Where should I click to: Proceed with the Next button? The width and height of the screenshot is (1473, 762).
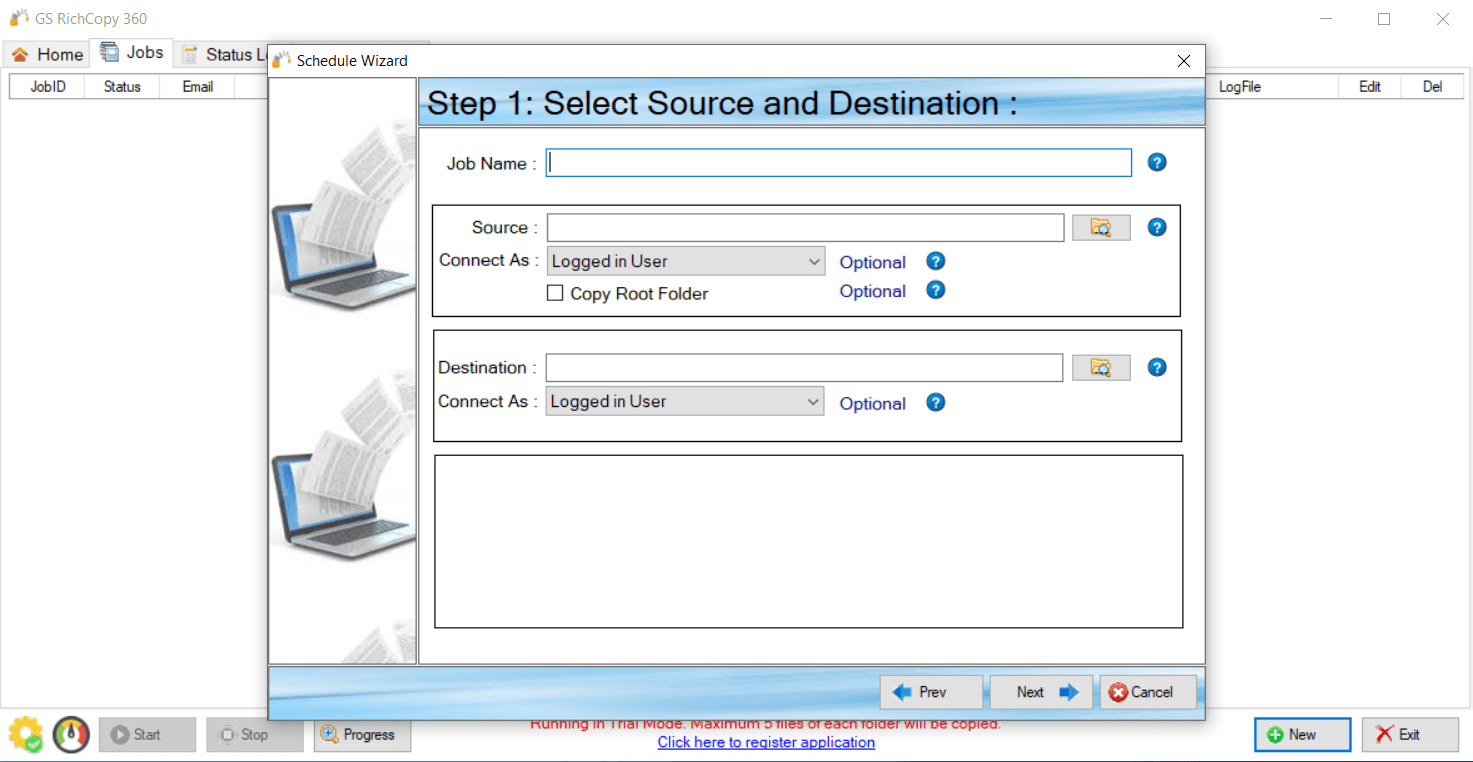[1041, 692]
